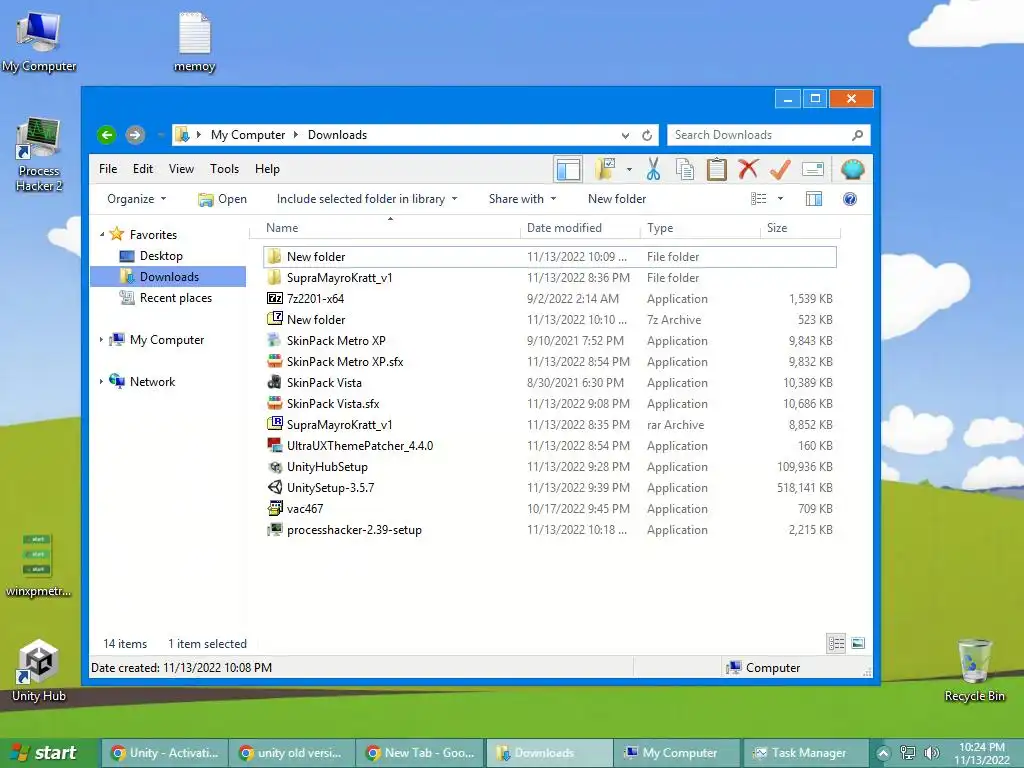Viewport: 1024px width, 768px height.
Task: Open the View menu
Action: [181, 169]
